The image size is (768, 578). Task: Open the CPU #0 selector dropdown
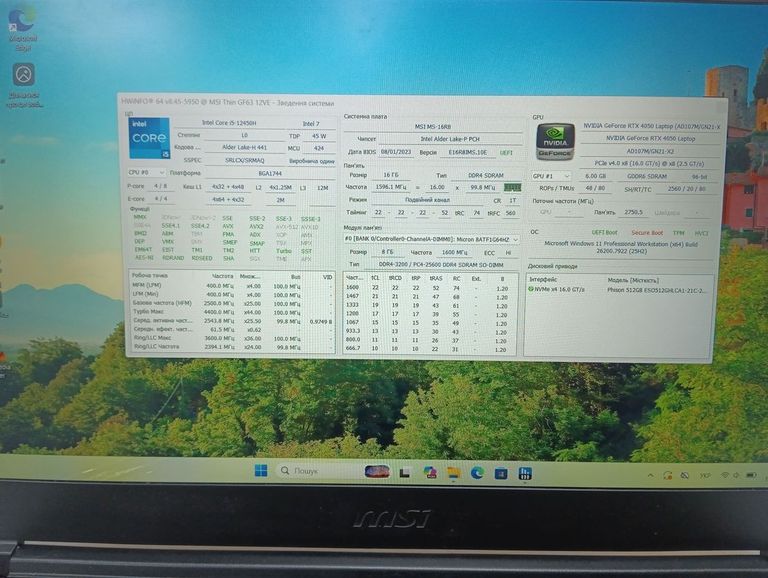coord(146,173)
